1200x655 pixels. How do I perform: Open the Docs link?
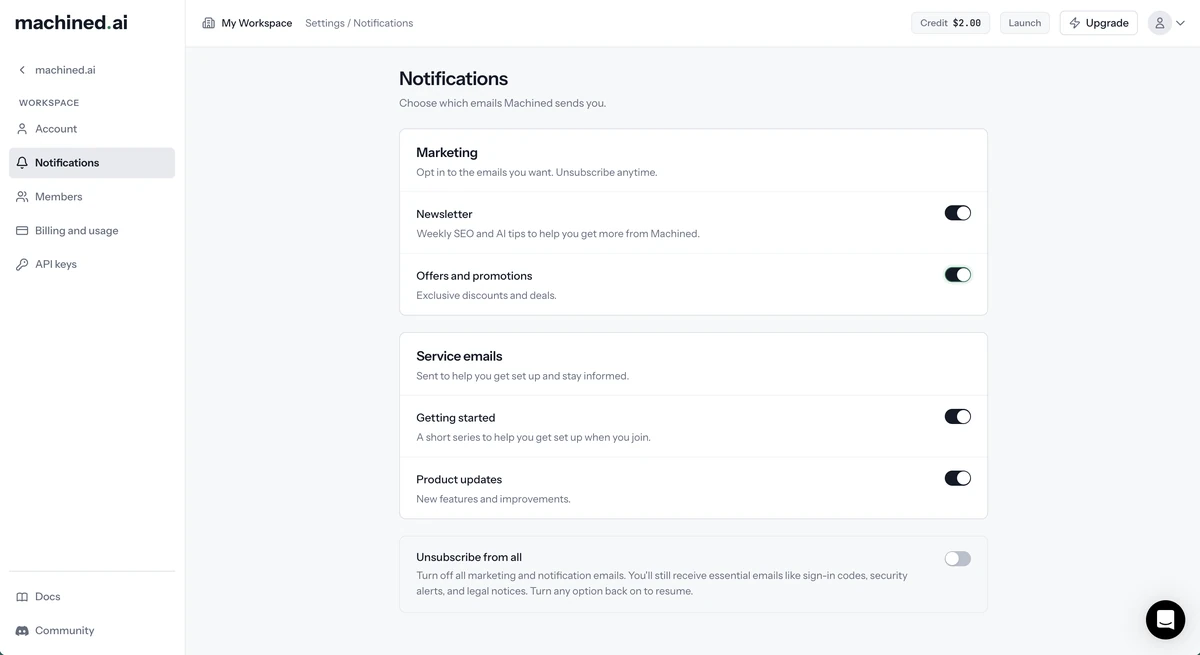coord(92,597)
